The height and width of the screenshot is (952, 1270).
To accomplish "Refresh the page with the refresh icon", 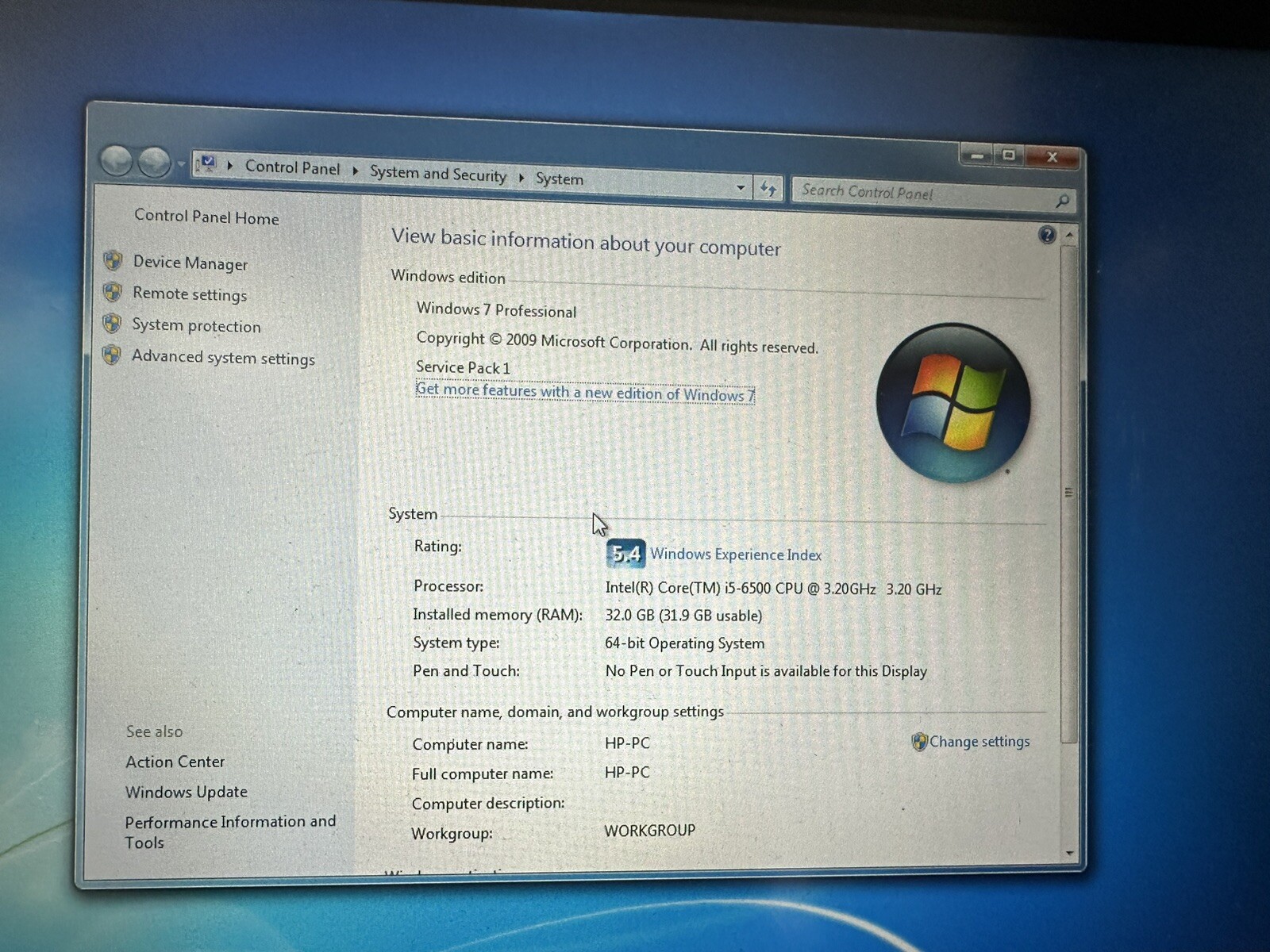I will [x=768, y=189].
